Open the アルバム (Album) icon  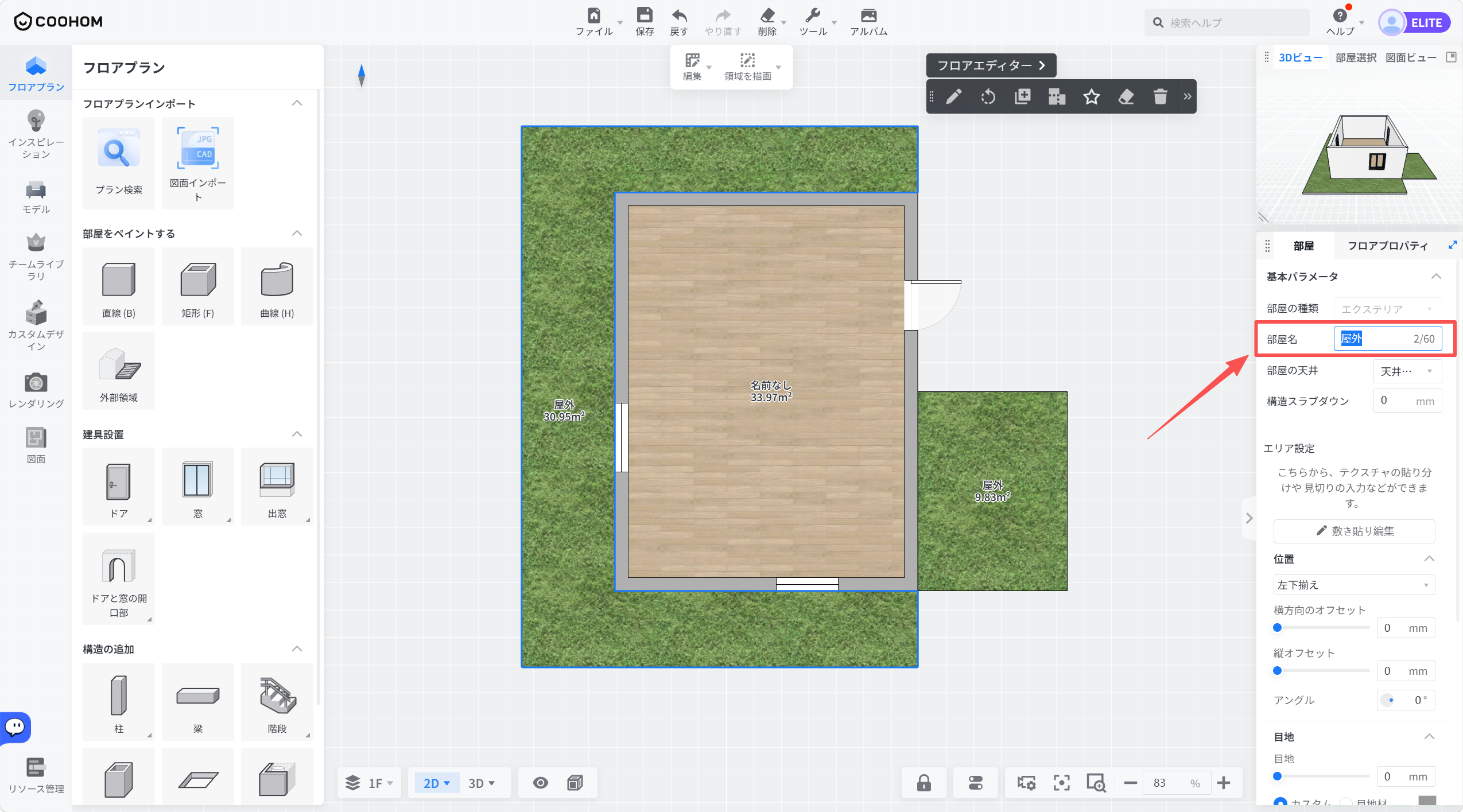[x=868, y=15]
